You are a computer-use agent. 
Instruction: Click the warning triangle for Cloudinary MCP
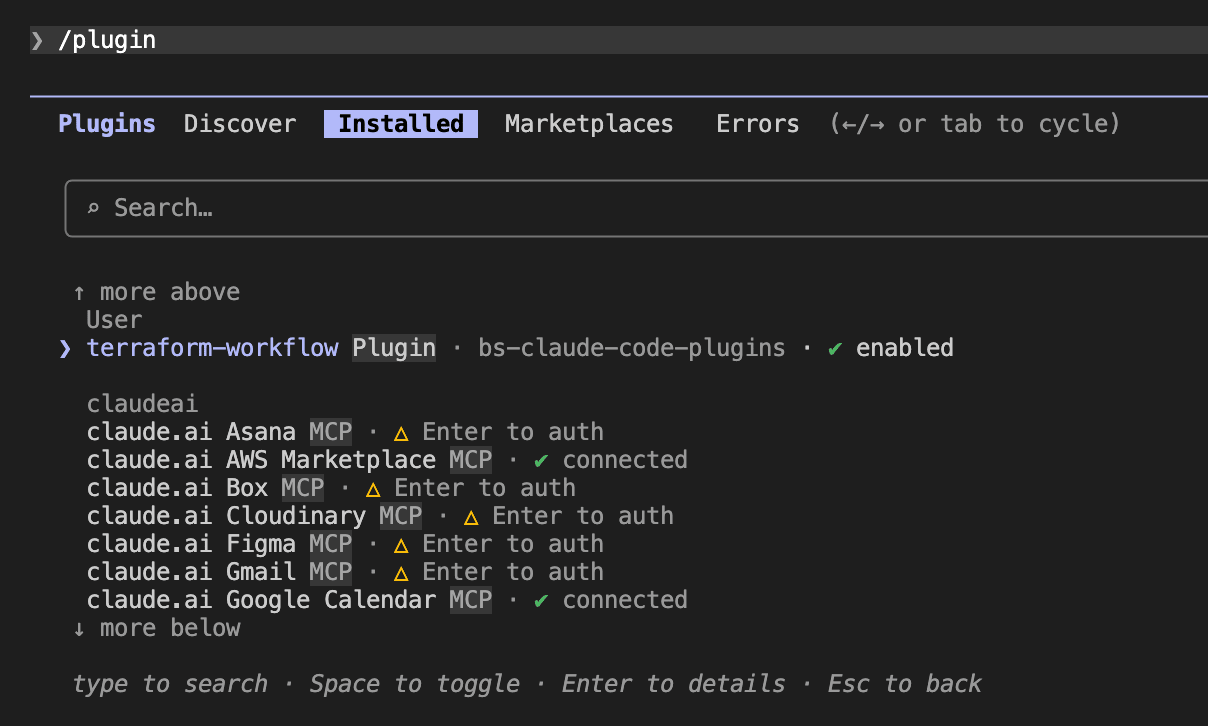pyautogui.click(x=470, y=515)
